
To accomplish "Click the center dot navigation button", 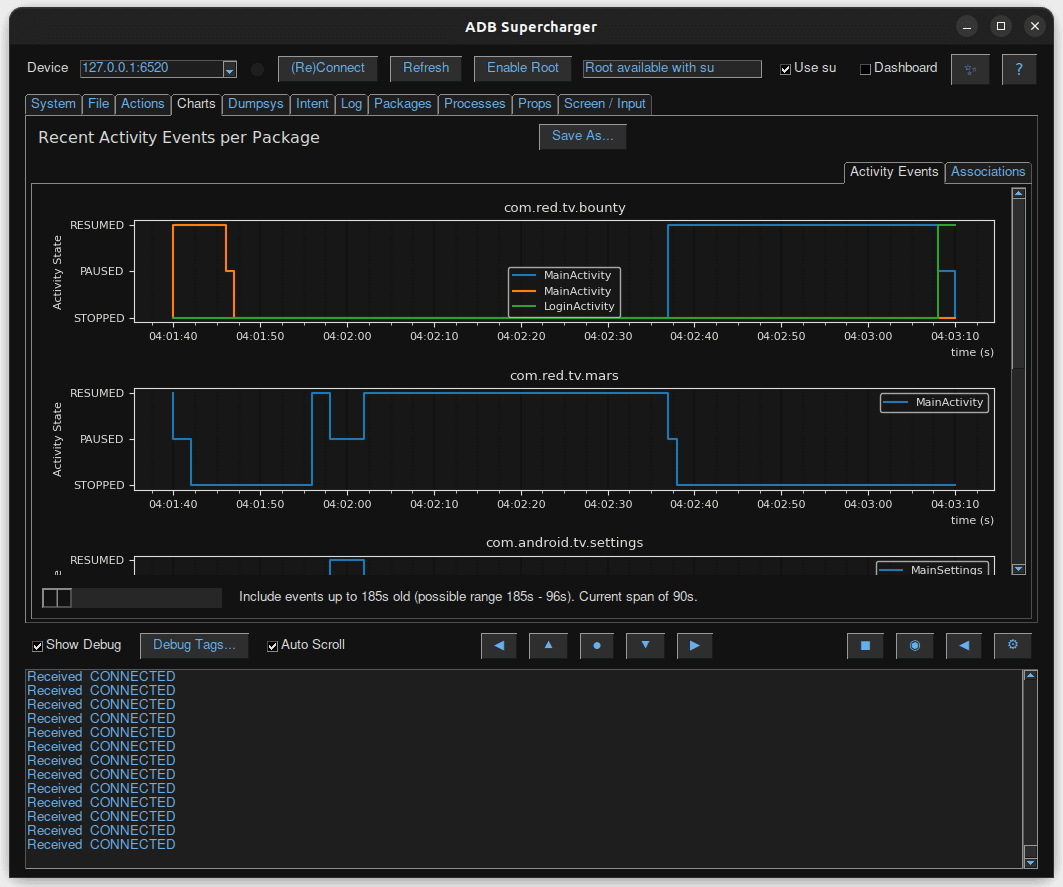I will click(x=597, y=646).
